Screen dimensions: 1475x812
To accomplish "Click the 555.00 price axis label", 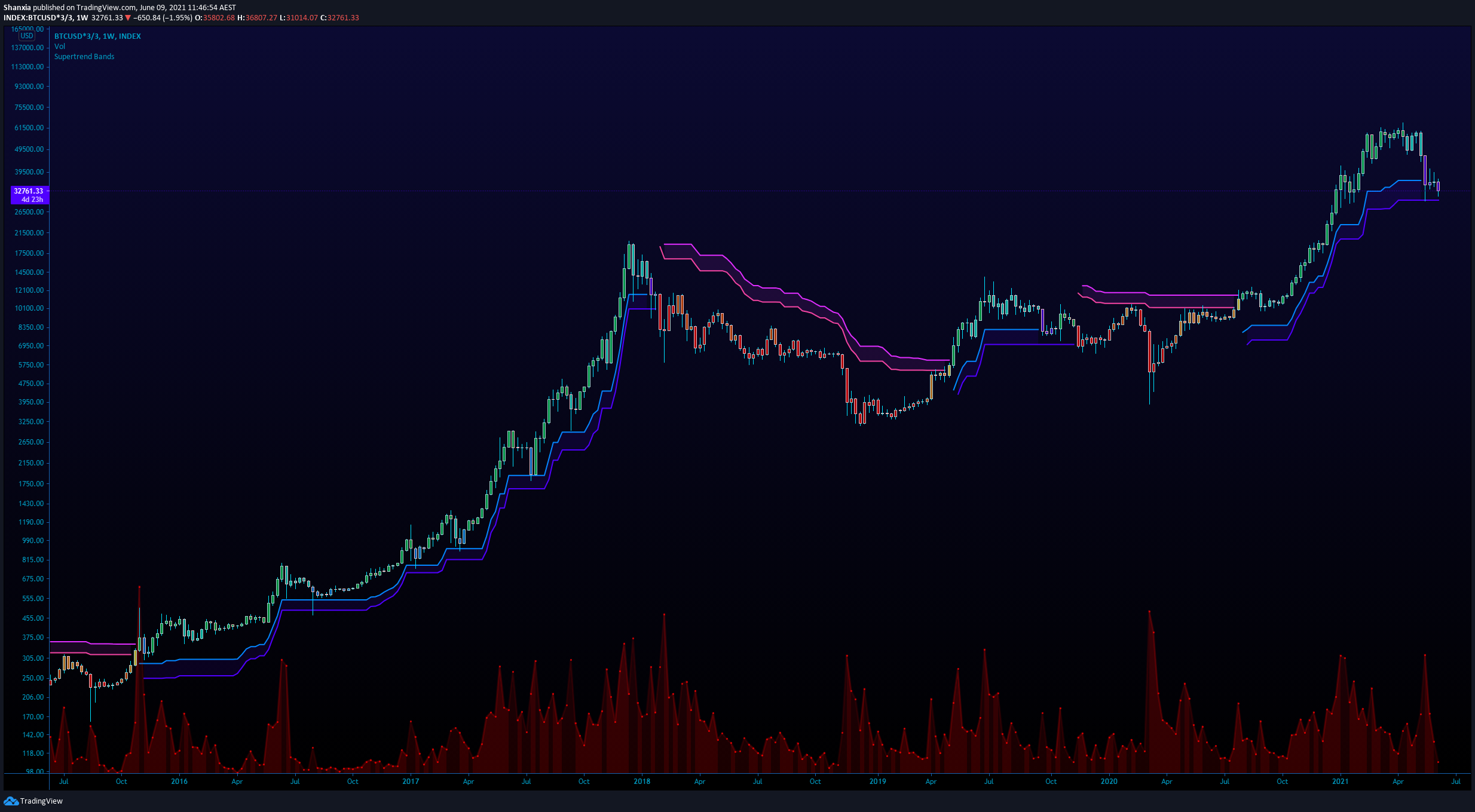I will 33,599.
